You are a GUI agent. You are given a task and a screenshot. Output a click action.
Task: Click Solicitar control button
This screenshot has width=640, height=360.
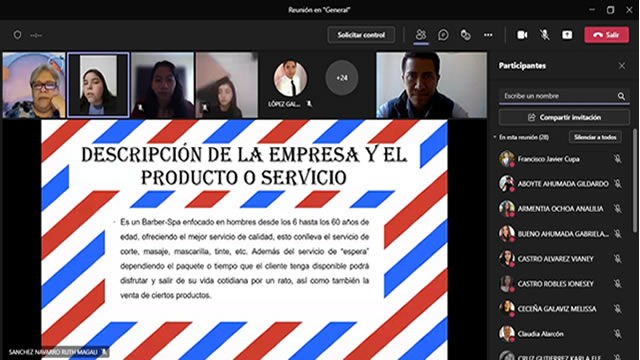tap(361, 35)
